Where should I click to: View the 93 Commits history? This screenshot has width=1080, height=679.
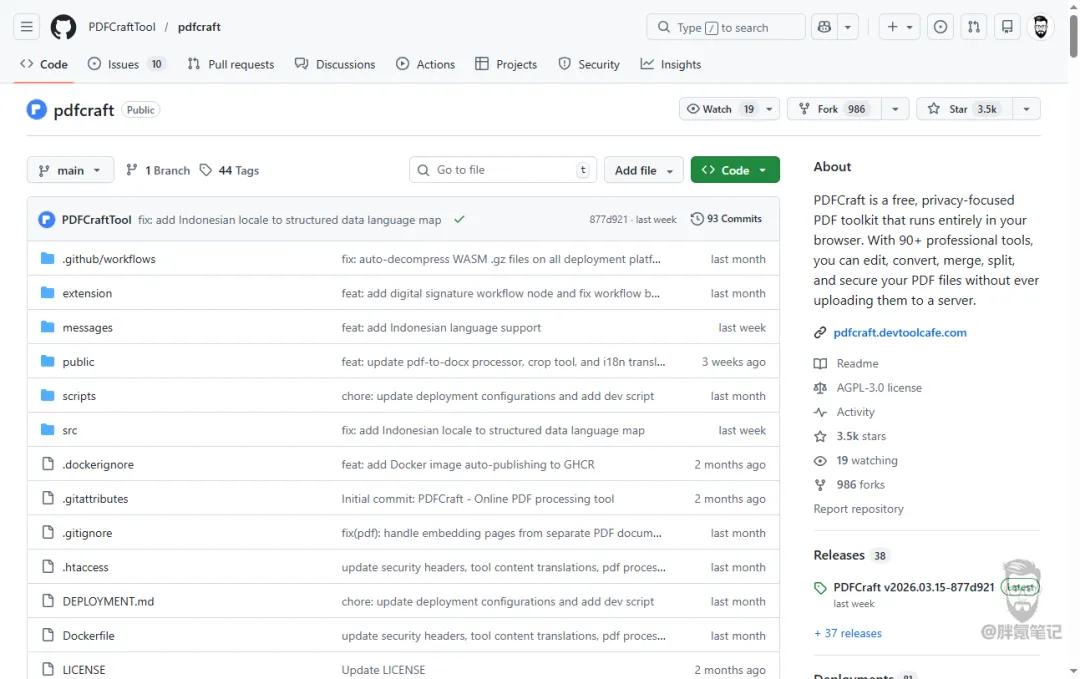click(726, 219)
